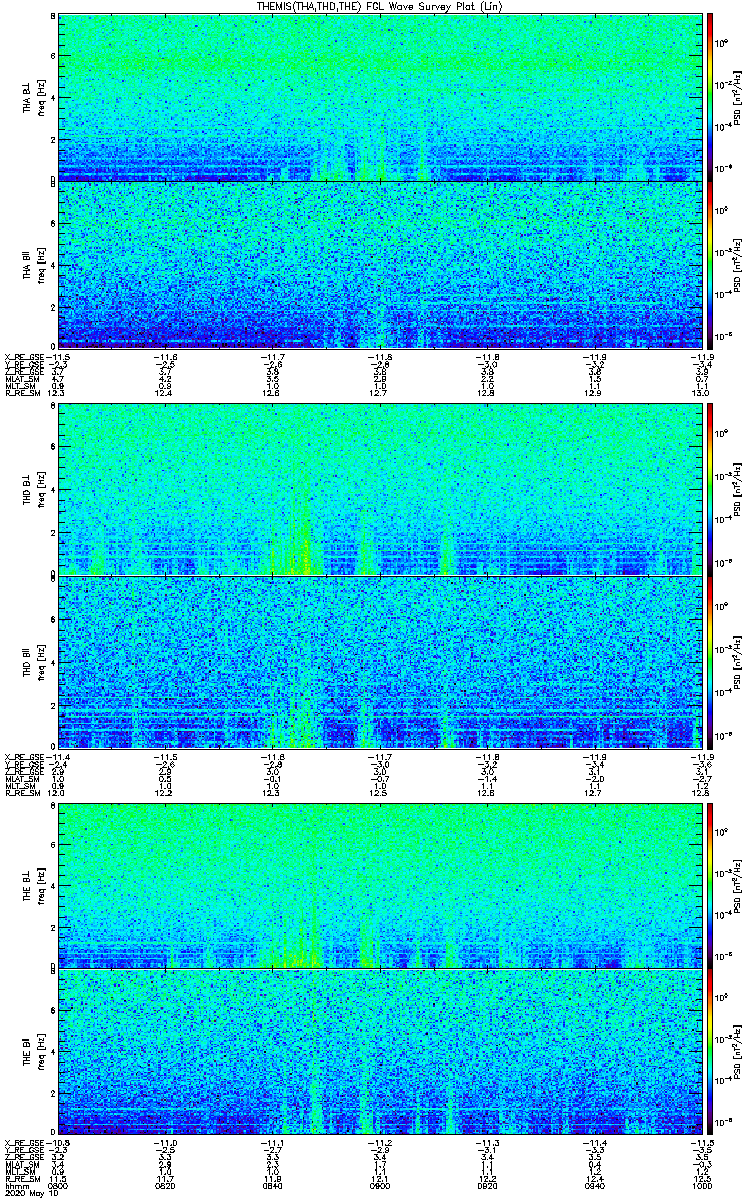Click the PSD color bar of THA BII

[711, 264]
